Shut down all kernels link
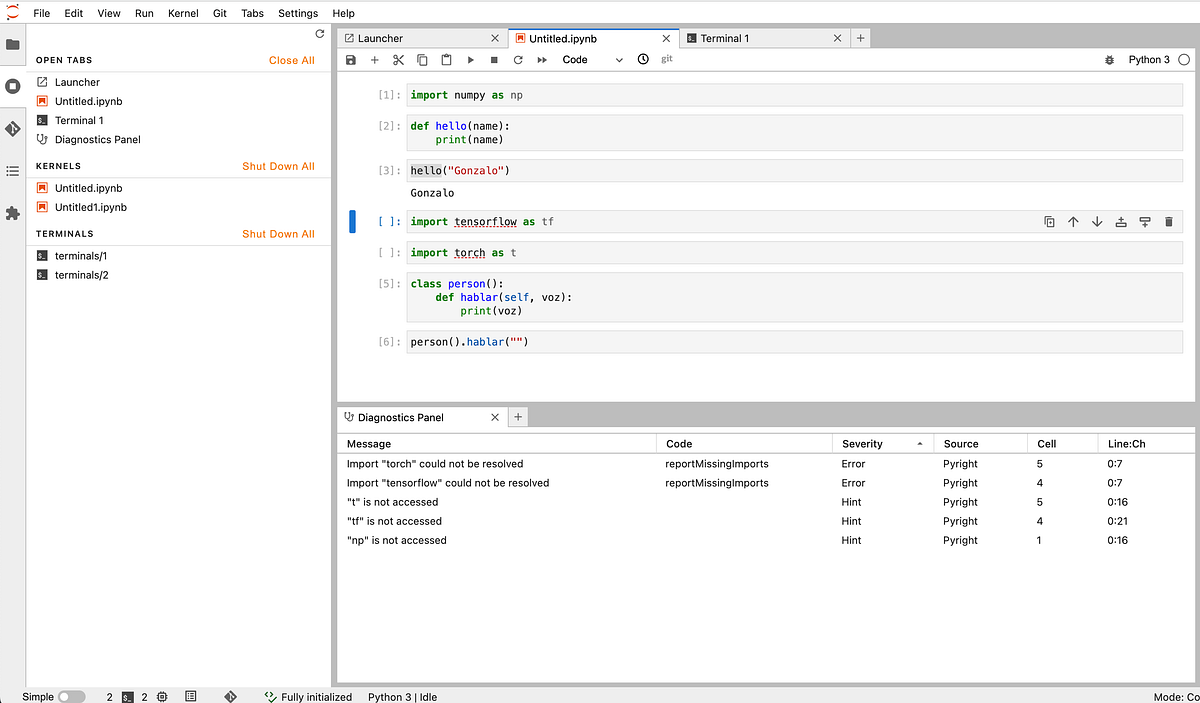Screen dimensions: 1200x703 278,166
